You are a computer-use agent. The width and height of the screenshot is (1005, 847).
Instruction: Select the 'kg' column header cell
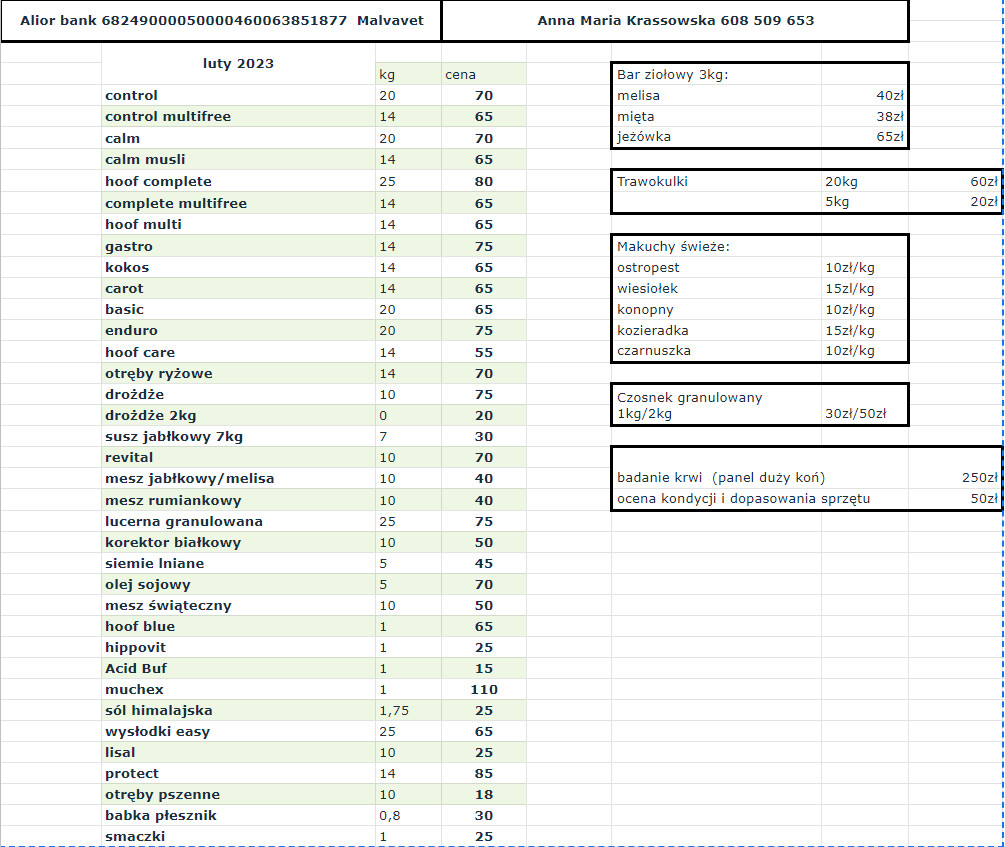(x=407, y=75)
